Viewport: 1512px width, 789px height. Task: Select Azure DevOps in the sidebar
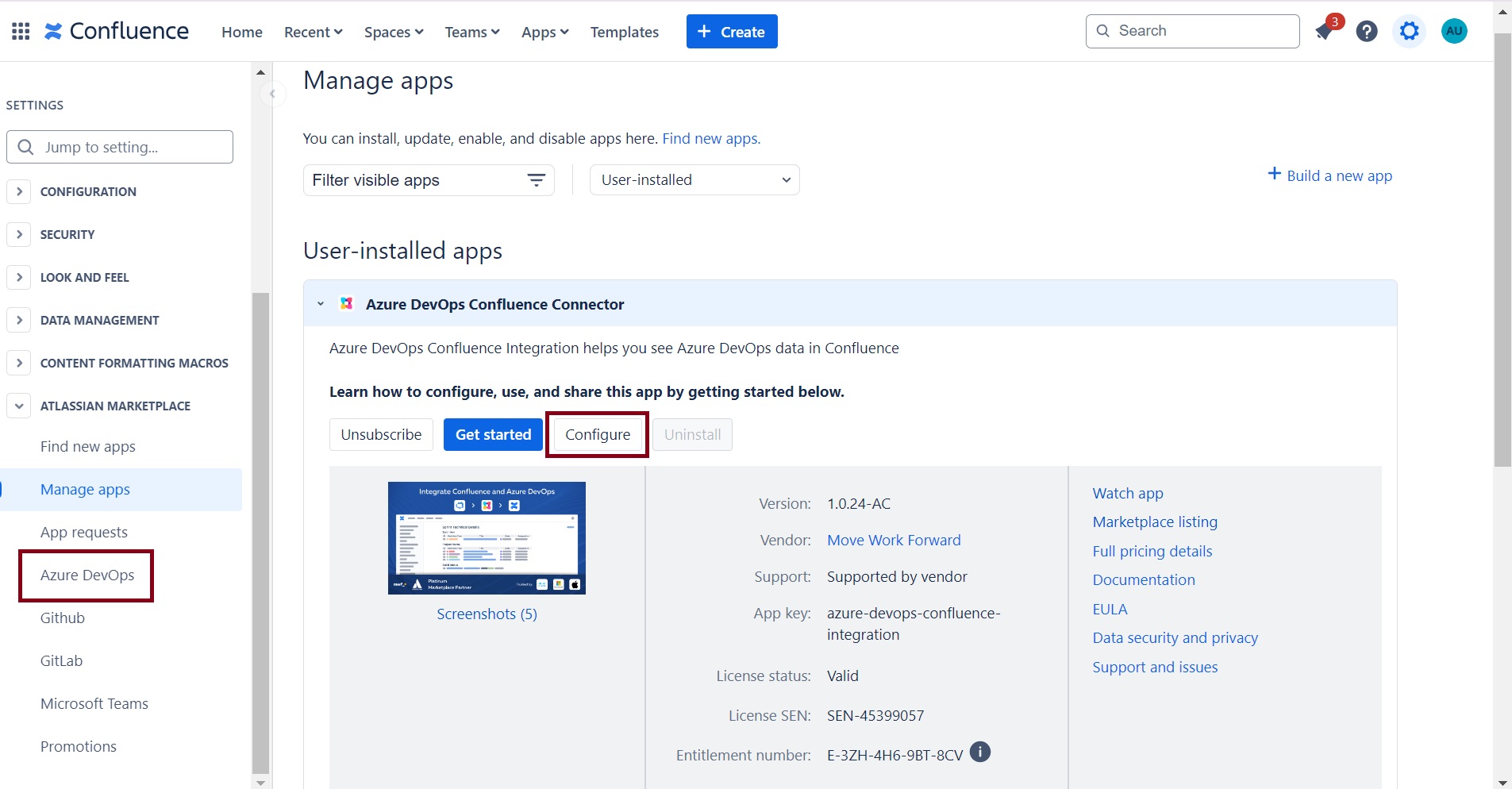point(87,575)
